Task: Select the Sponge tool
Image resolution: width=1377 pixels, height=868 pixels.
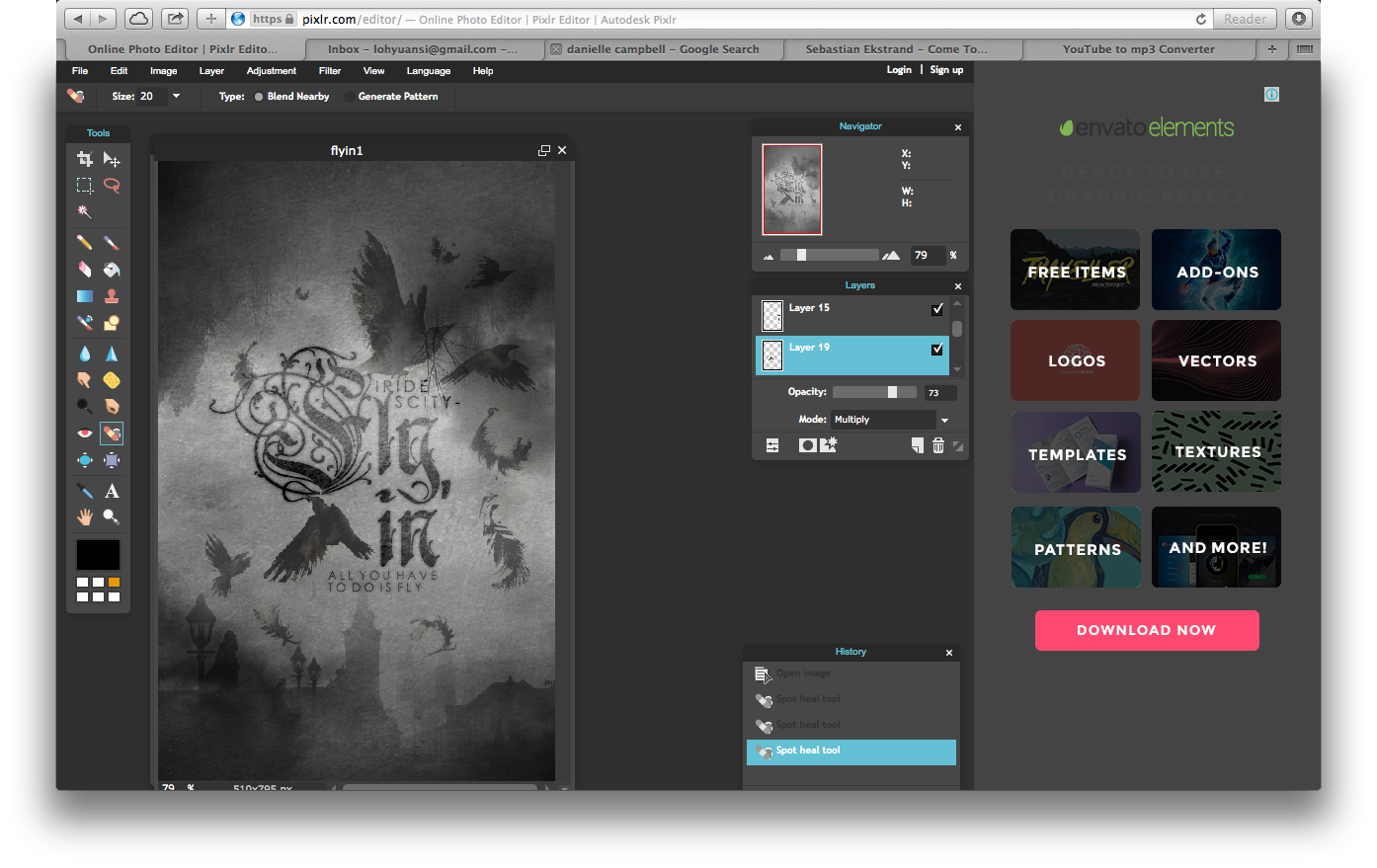Action: point(112,380)
